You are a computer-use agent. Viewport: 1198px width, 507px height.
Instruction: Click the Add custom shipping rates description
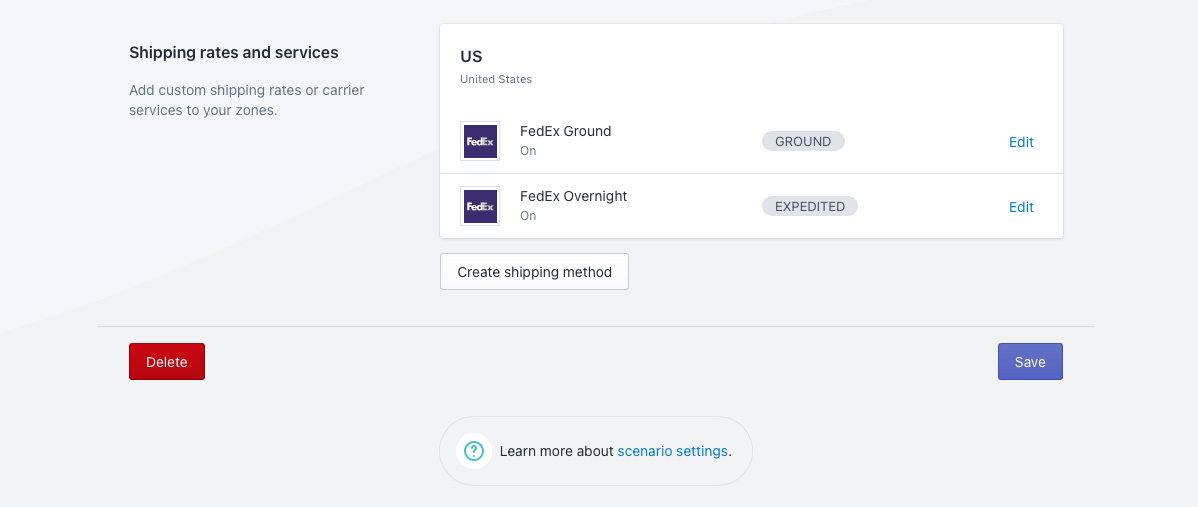(x=246, y=100)
